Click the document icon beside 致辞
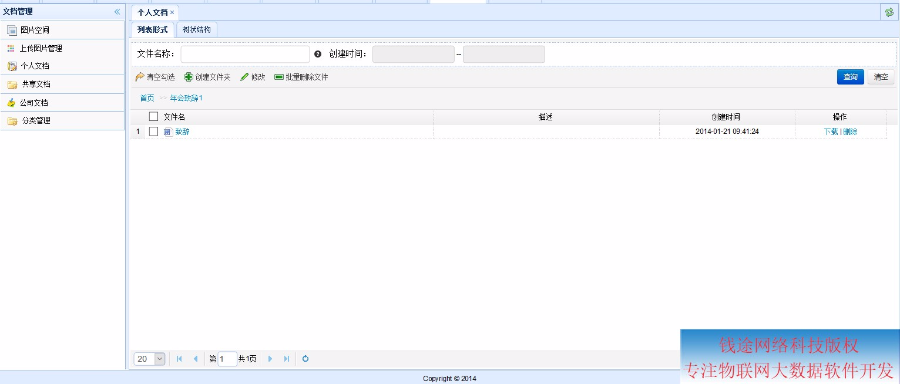The width and height of the screenshot is (900, 384). click(168, 131)
